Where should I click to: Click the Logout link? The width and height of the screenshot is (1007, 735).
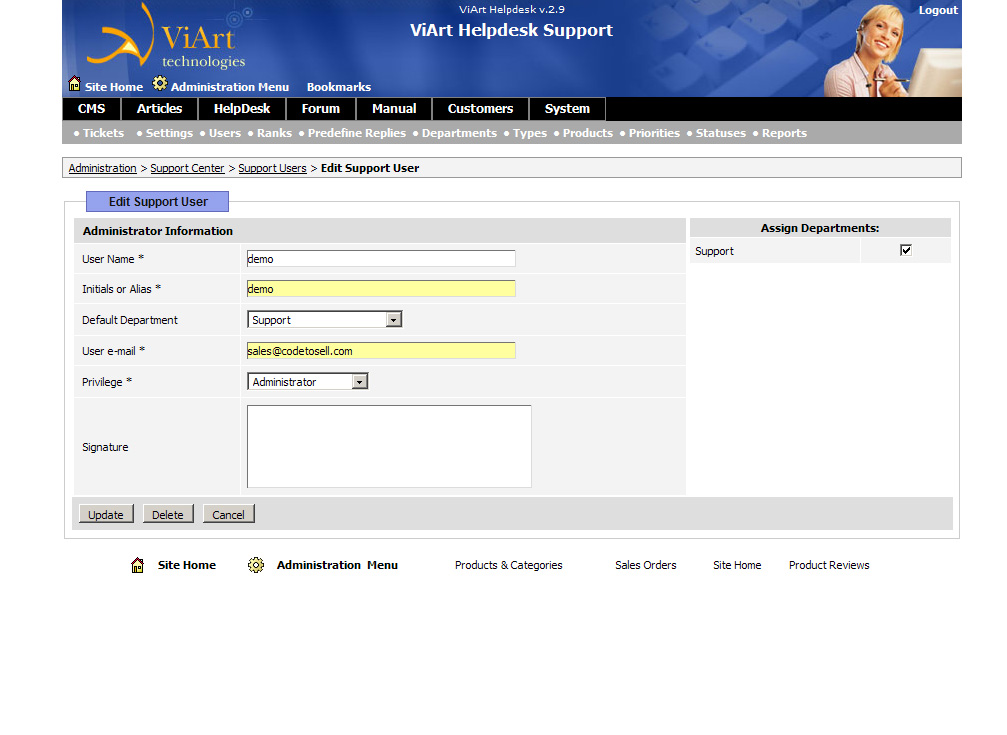[x=938, y=10]
